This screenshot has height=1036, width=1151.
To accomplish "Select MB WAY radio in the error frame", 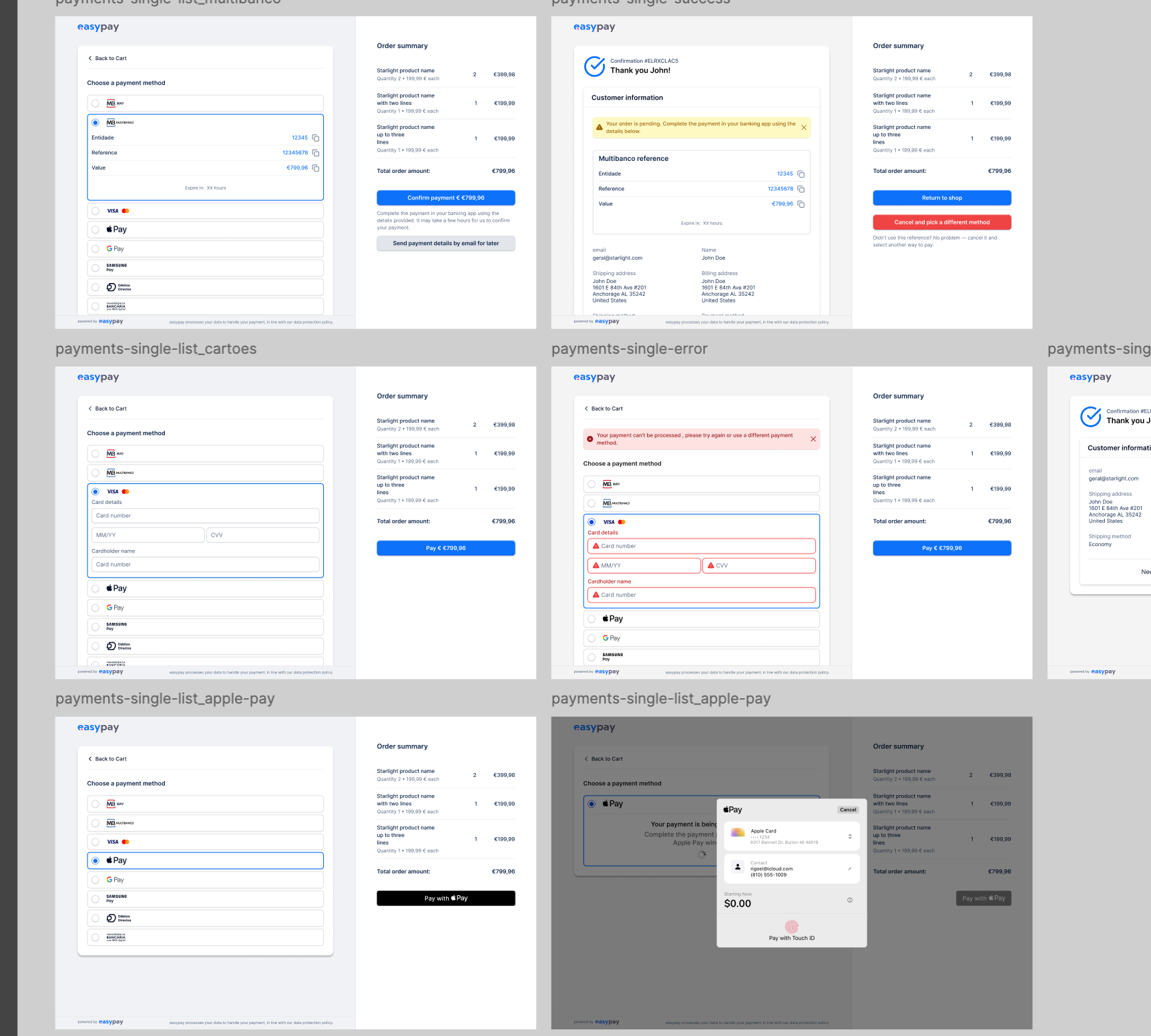I will (x=592, y=484).
